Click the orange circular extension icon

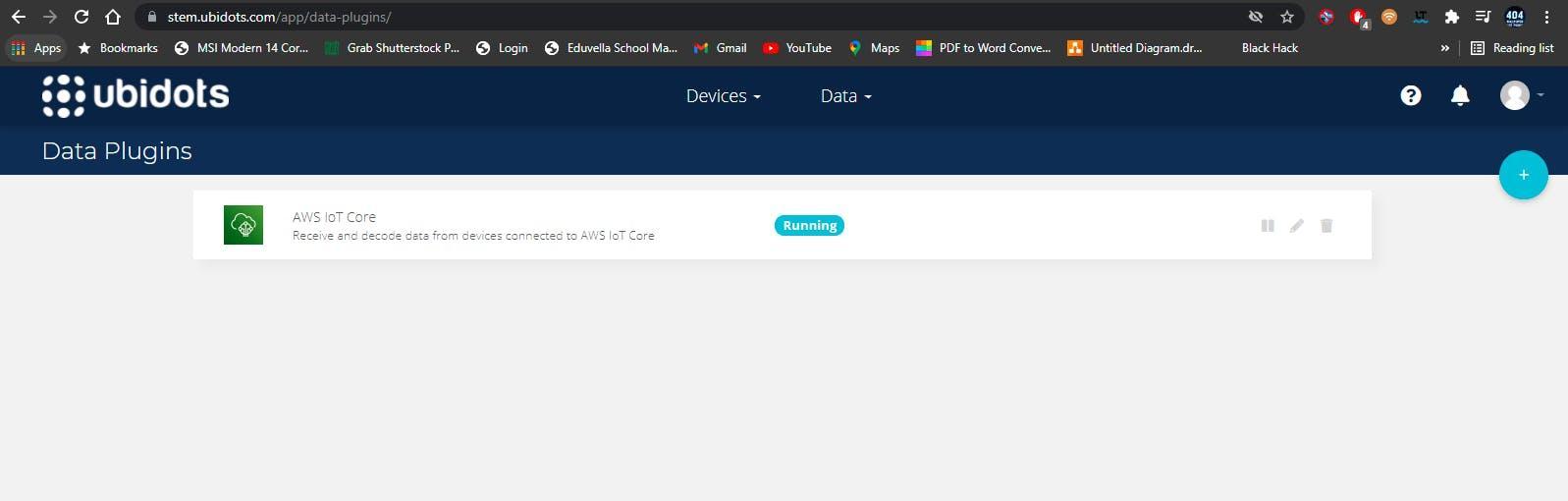coord(1388,17)
